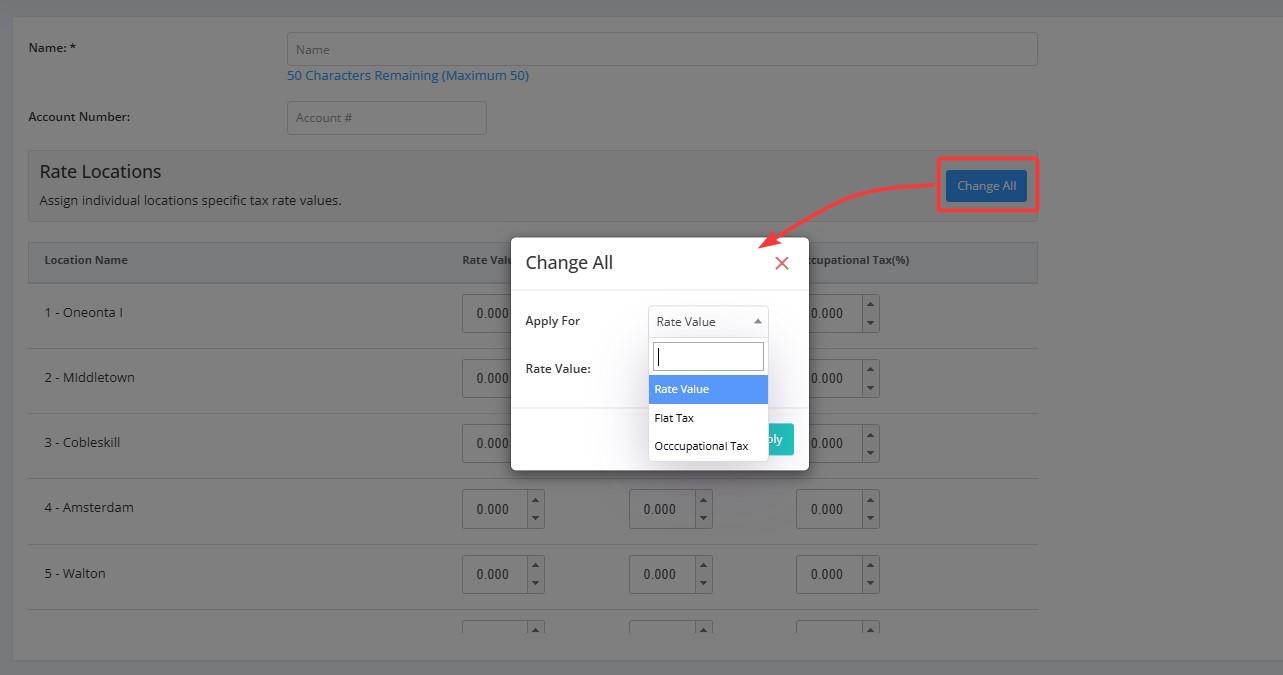Image resolution: width=1283 pixels, height=675 pixels.
Task: Increase Rate Value for 4 - Amsterdam
Action: click(x=536, y=500)
